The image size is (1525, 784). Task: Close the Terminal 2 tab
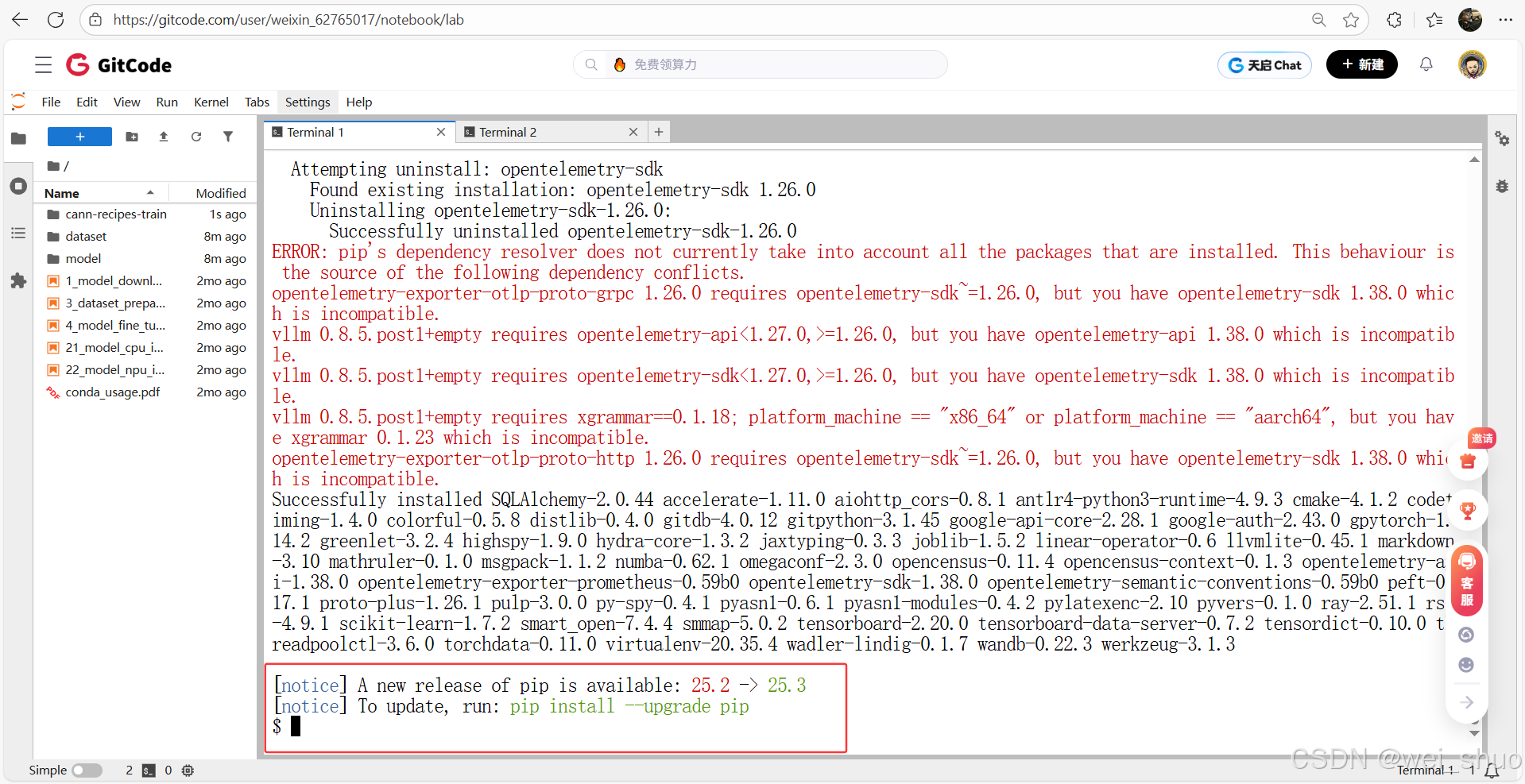(633, 132)
